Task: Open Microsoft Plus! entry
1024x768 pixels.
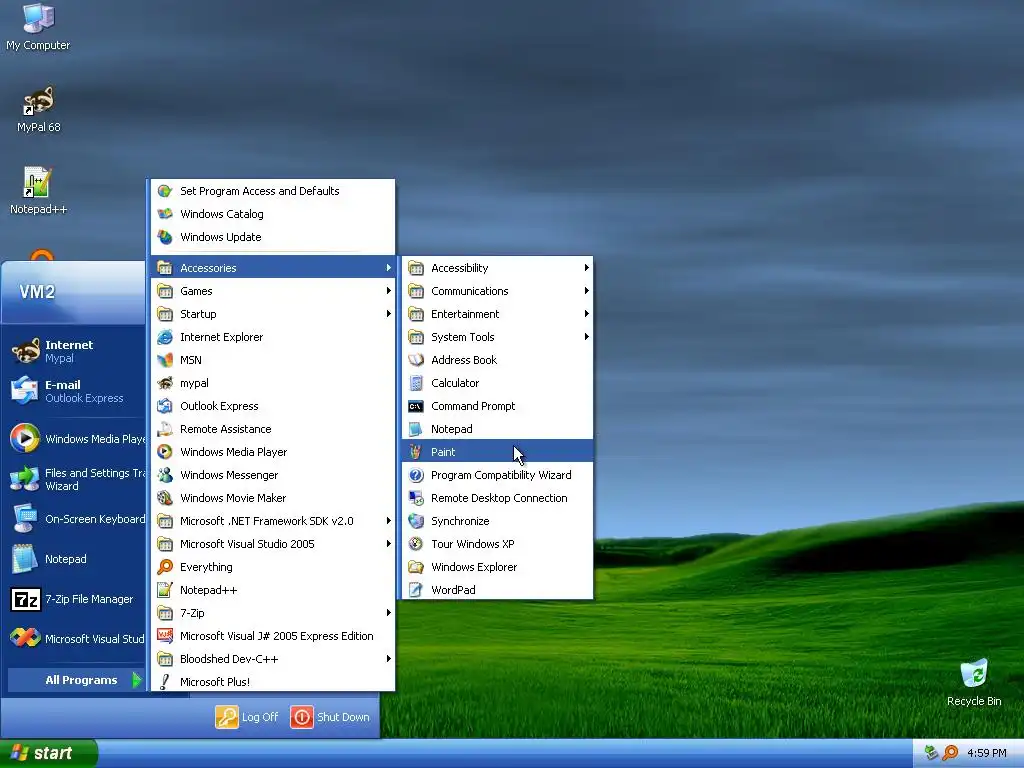Action: tap(273, 682)
